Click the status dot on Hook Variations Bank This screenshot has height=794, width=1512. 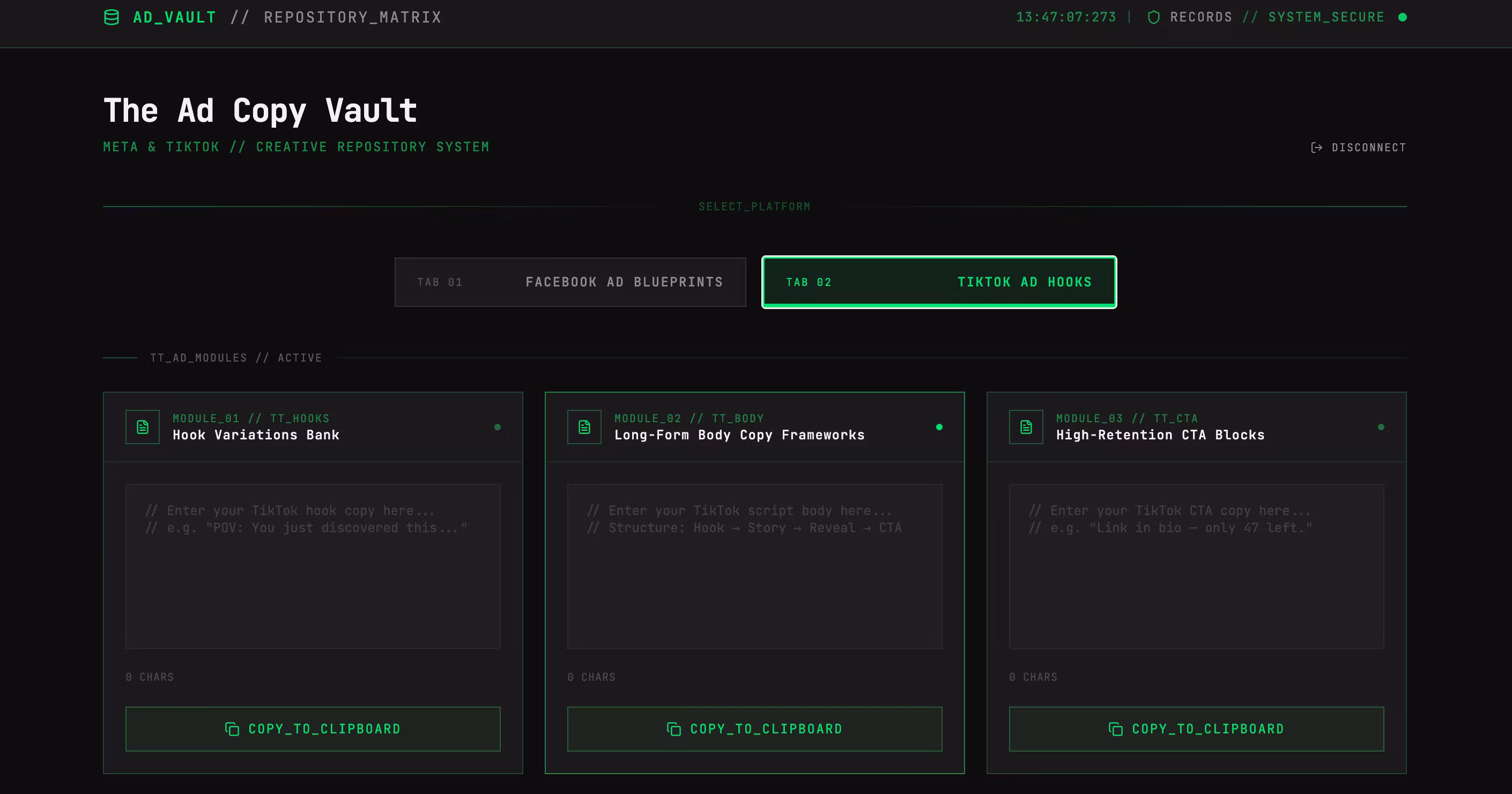(498, 427)
